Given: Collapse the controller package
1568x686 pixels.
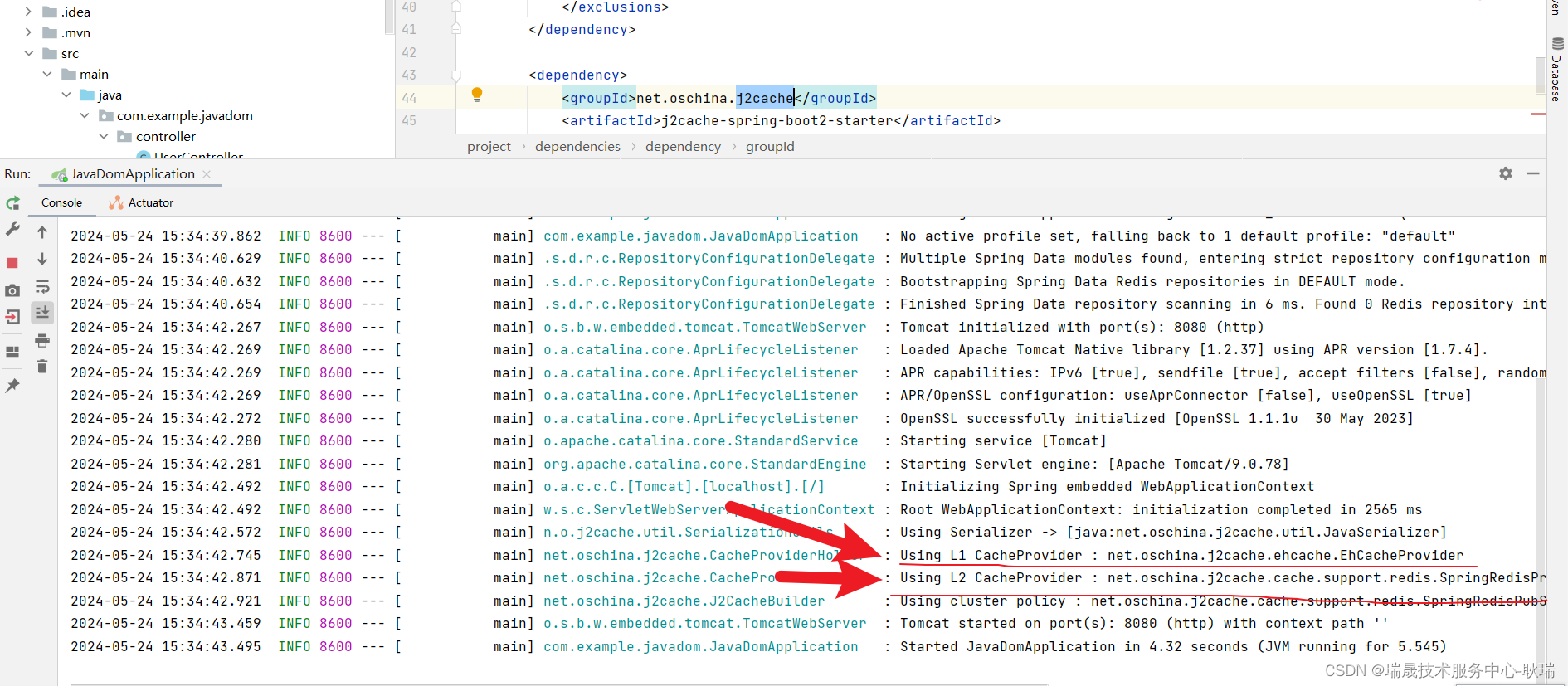Looking at the screenshot, I should pyautogui.click(x=104, y=136).
